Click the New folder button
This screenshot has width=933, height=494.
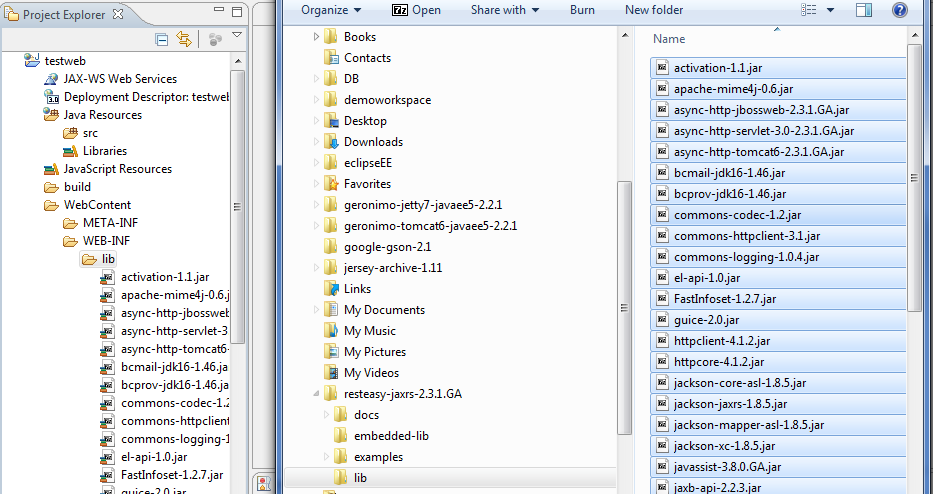click(x=654, y=10)
